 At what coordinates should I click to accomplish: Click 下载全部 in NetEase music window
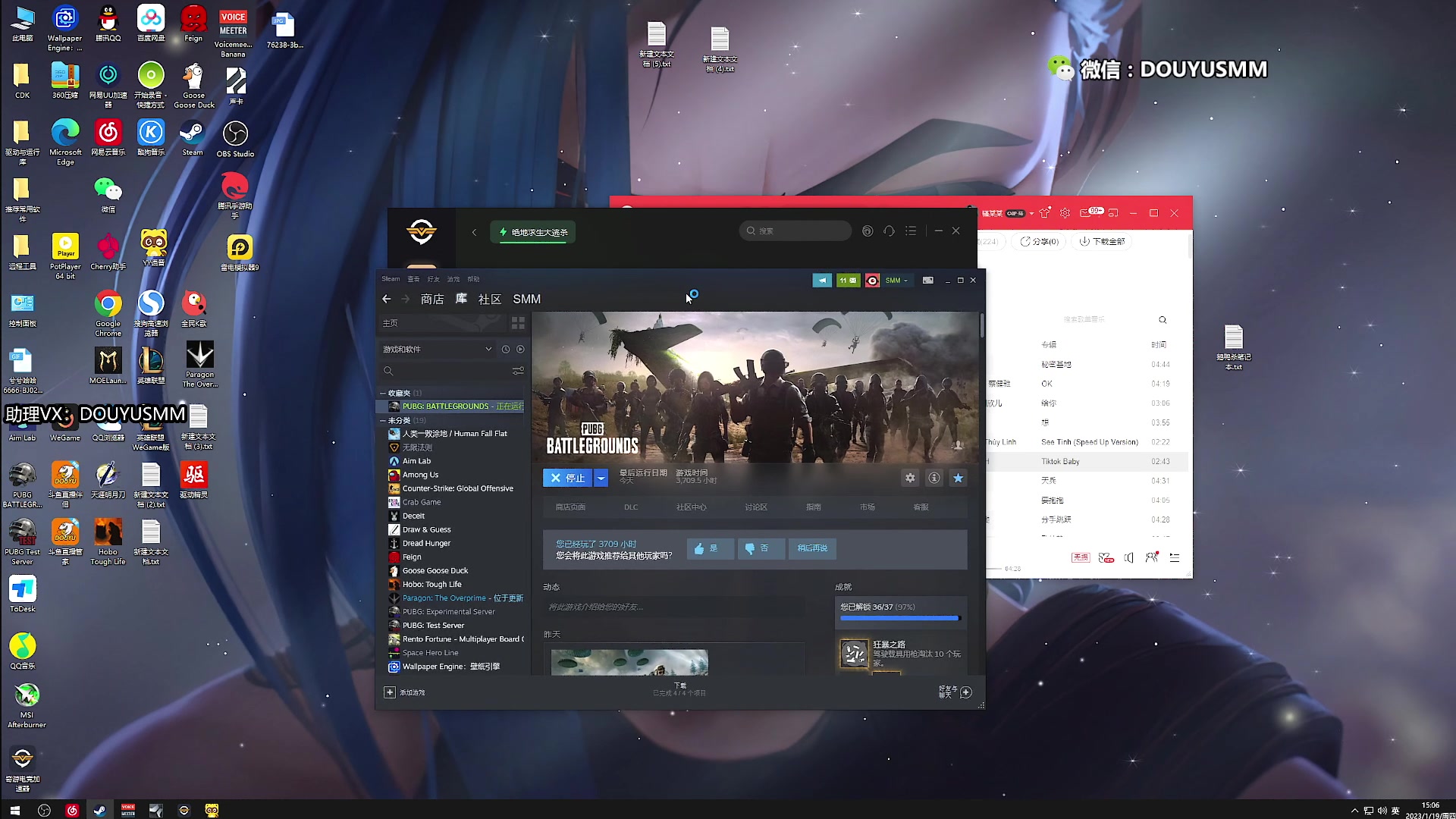1103,241
